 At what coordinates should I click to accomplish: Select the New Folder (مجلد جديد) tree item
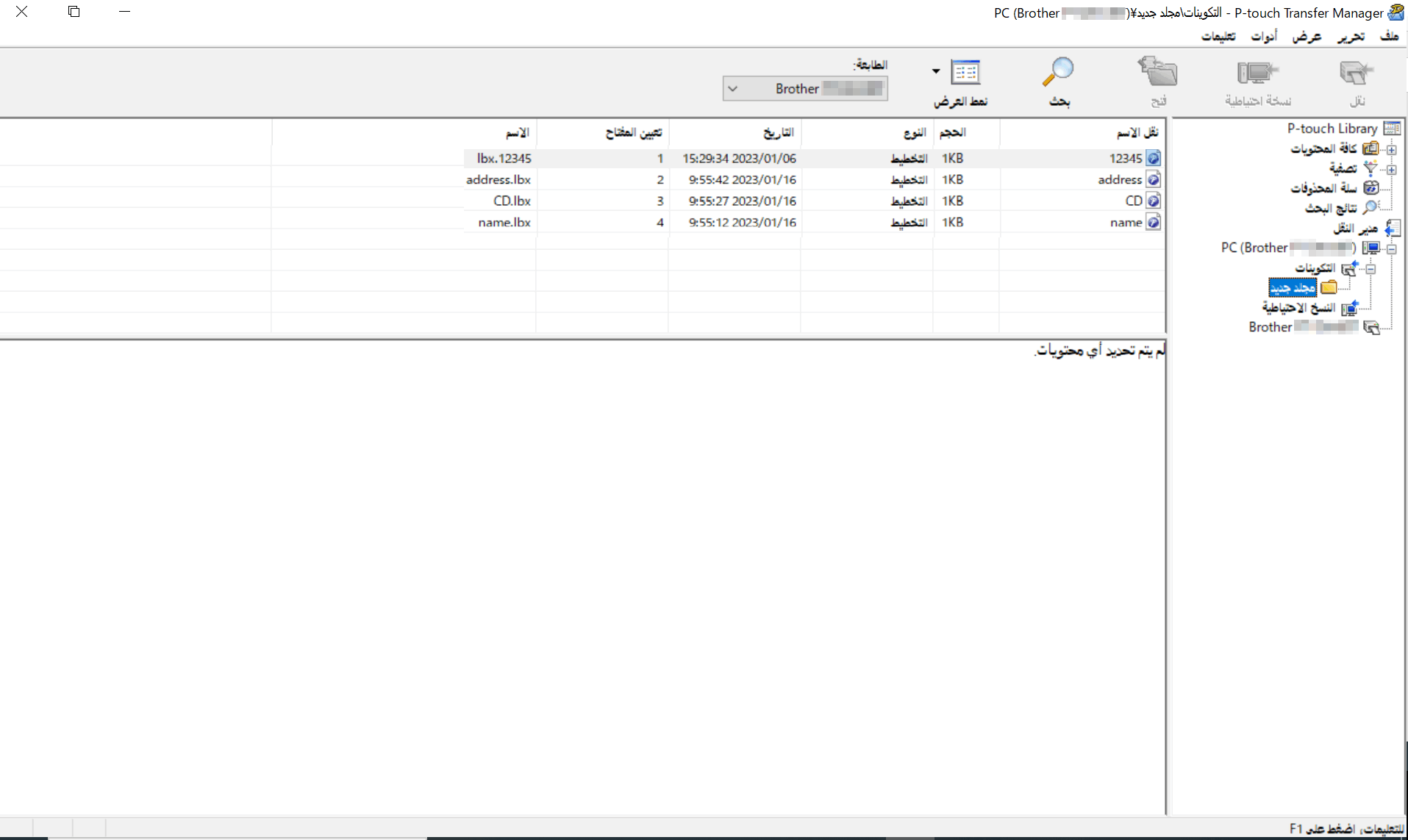(x=1293, y=287)
